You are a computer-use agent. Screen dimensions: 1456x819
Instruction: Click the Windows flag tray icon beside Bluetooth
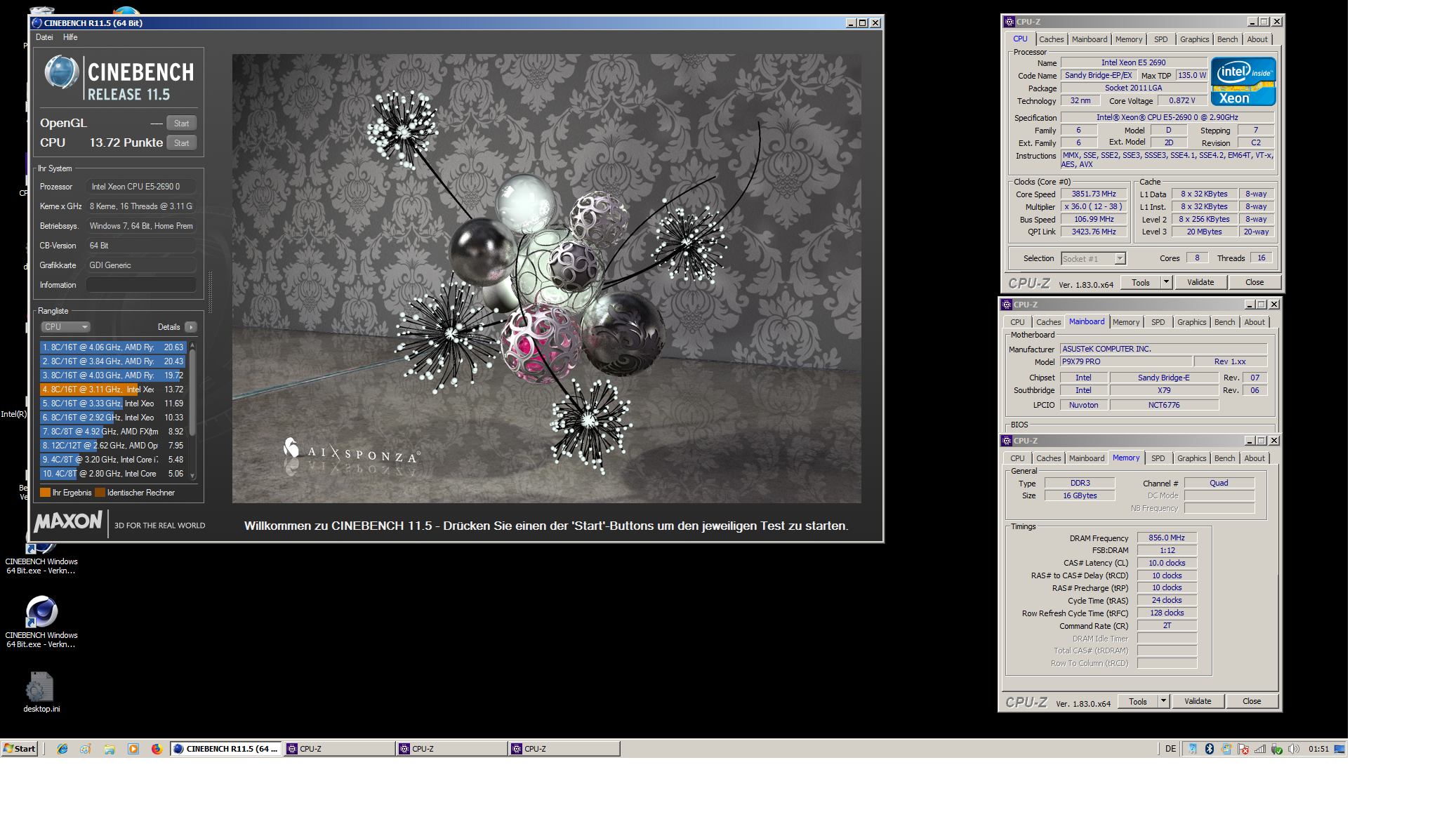tap(1226, 749)
